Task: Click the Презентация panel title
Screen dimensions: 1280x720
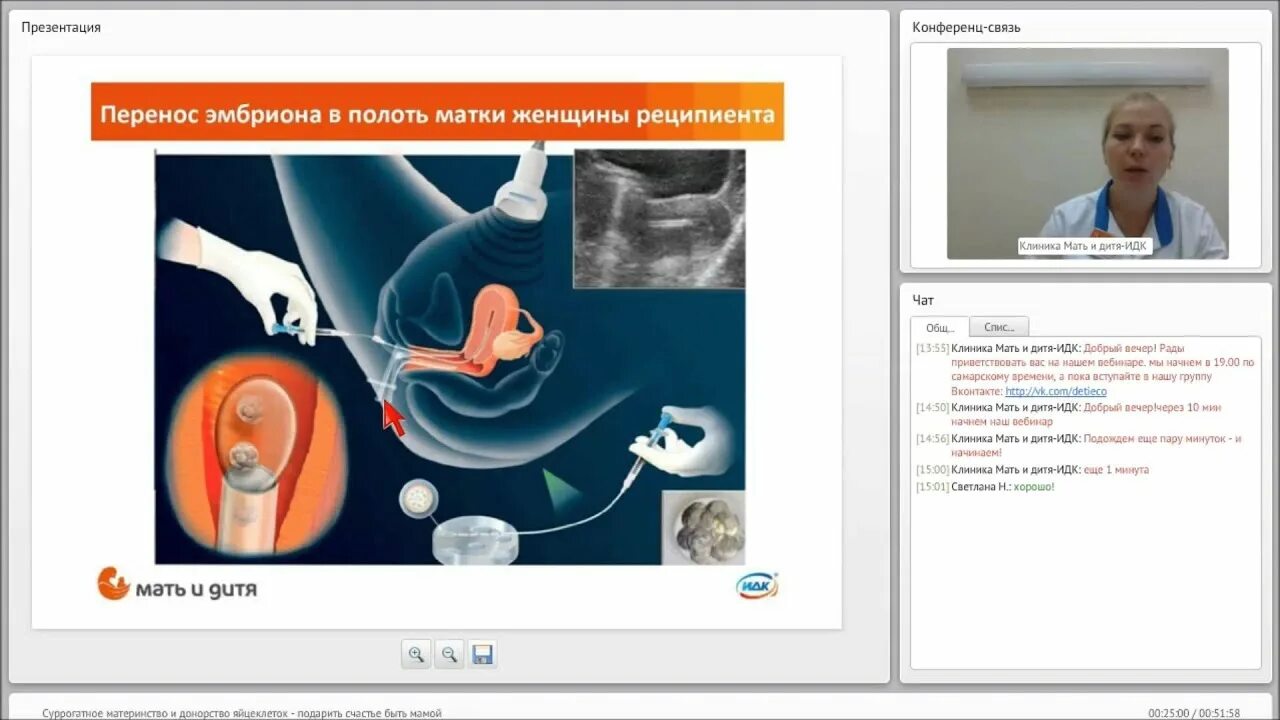Action: pos(61,28)
